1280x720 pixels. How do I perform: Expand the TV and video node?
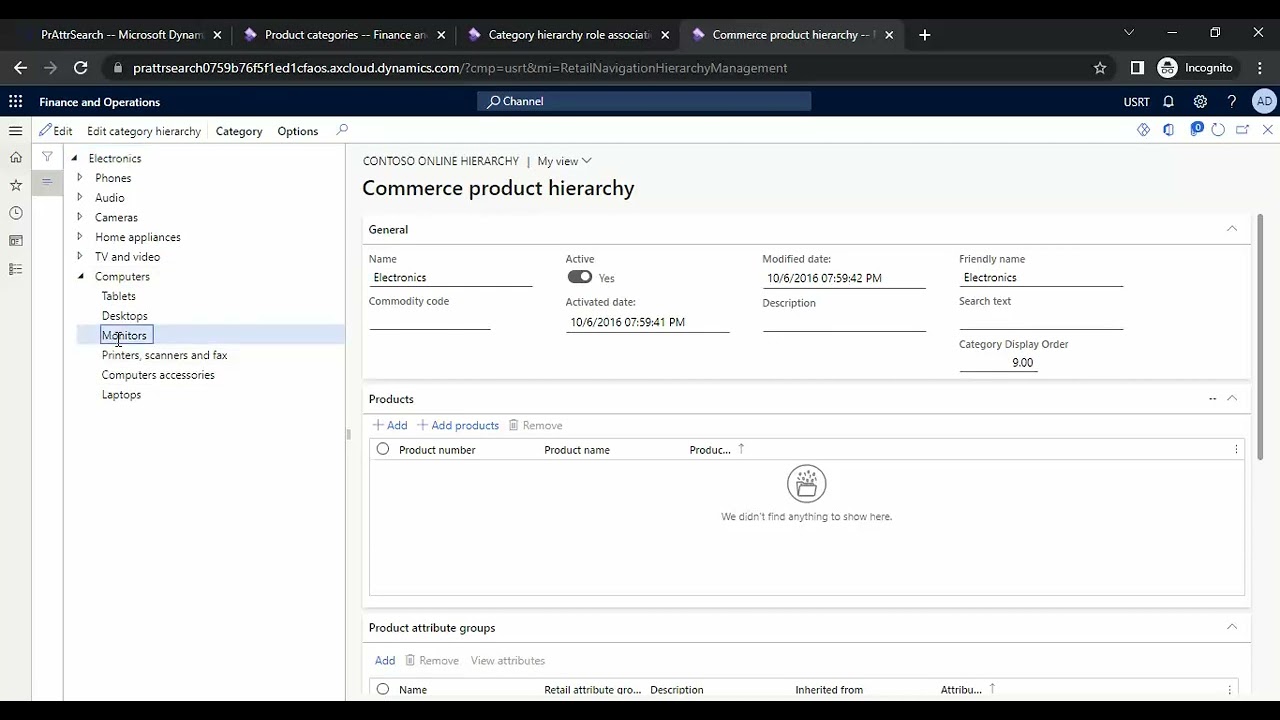click(x=80, y=256)
